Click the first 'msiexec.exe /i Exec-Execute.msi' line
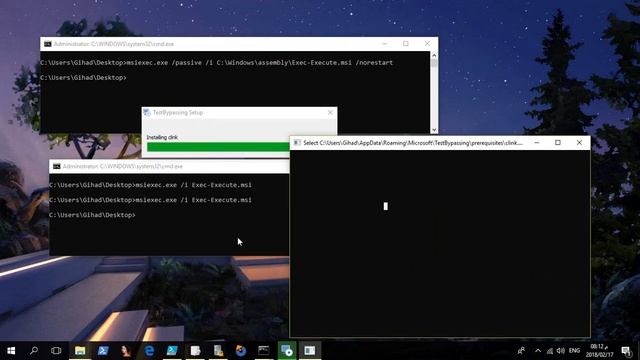Image resolution: width=640 pixels, height=360 pixels. pyautogui.click(x=150, y=185)
